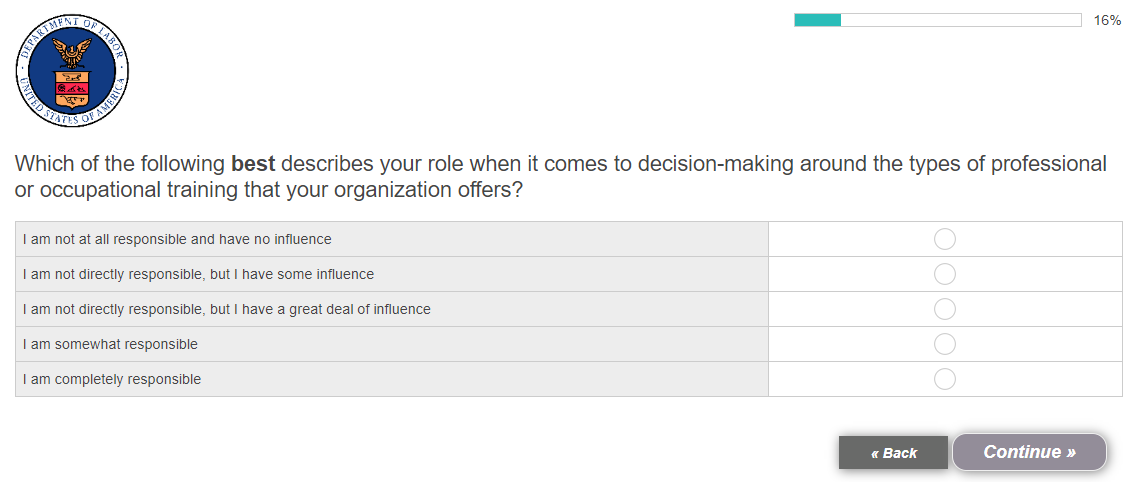
Task: Choose the "some influence" radio option
Action: (944, 274)
